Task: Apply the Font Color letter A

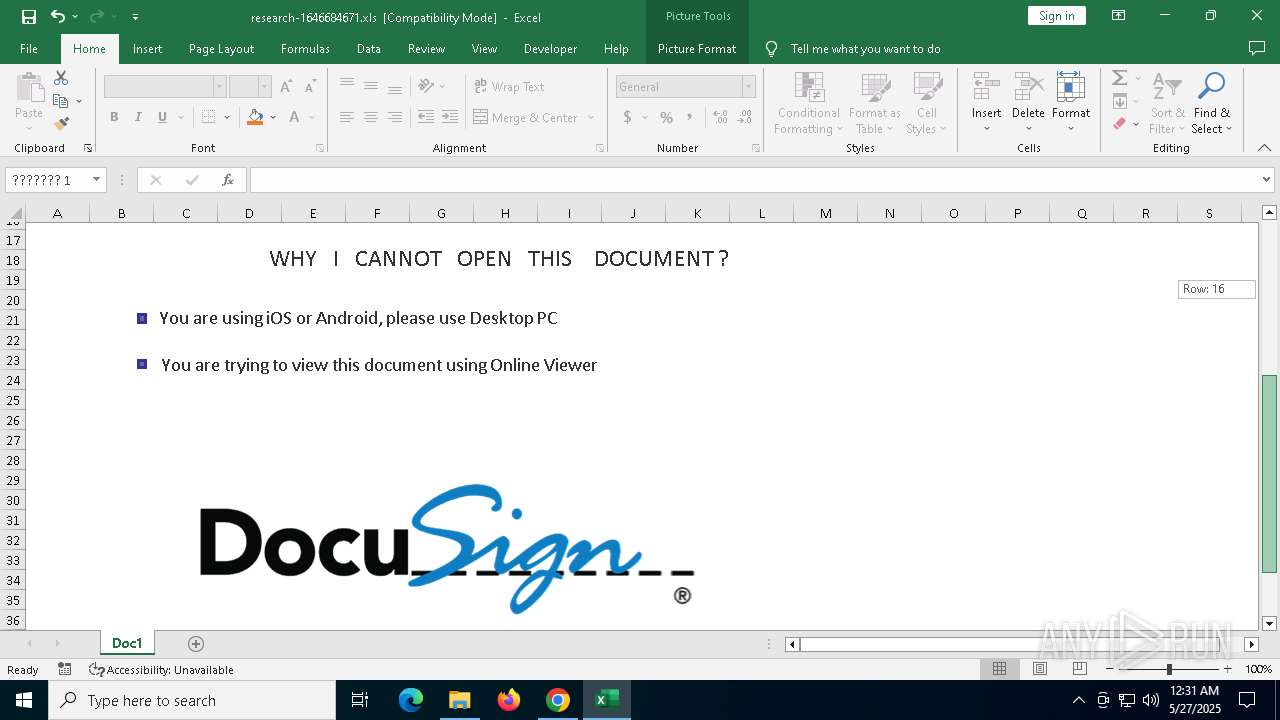Action: 294,117
